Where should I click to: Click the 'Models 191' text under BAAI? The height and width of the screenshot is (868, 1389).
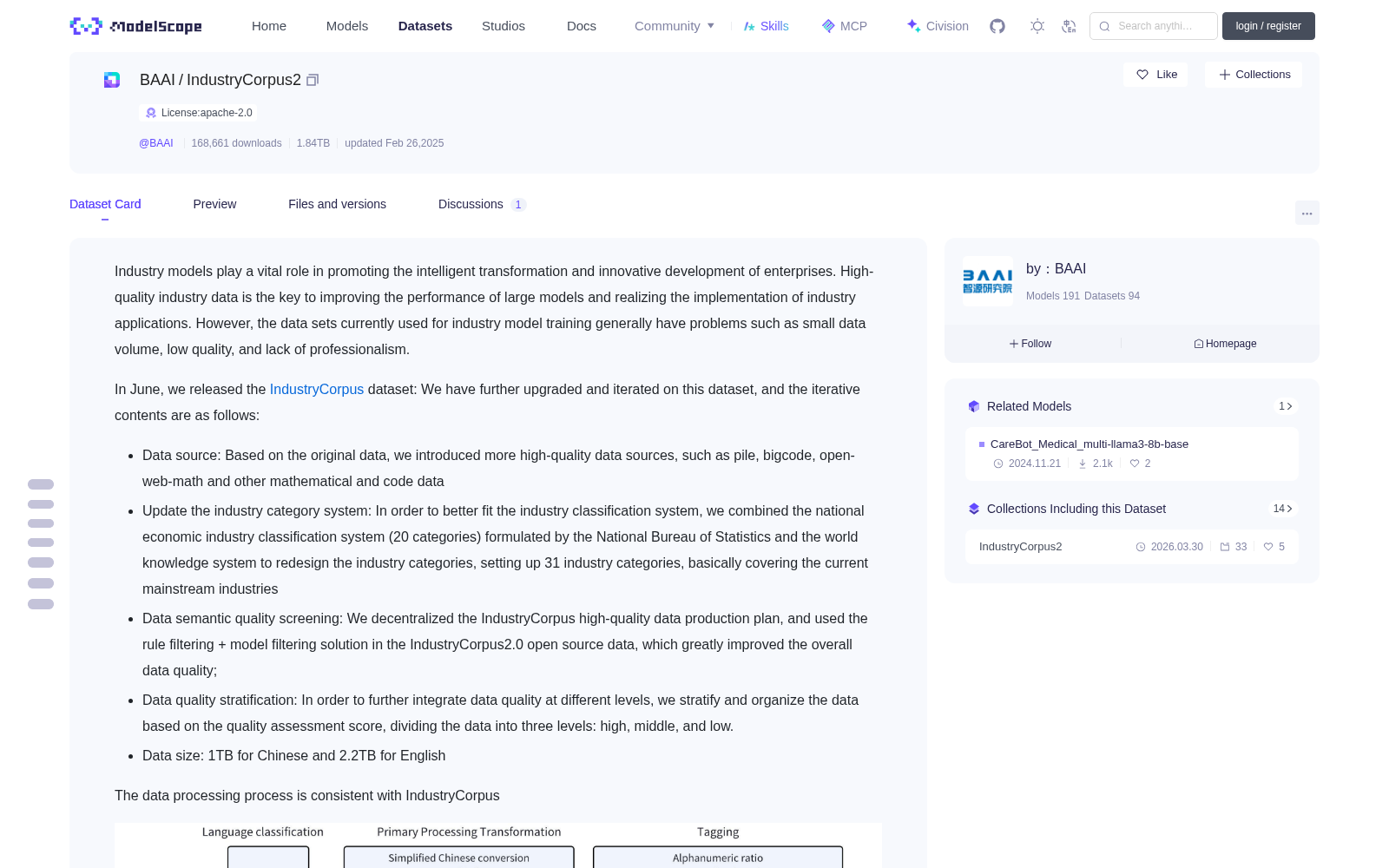tap(1053, 296)
